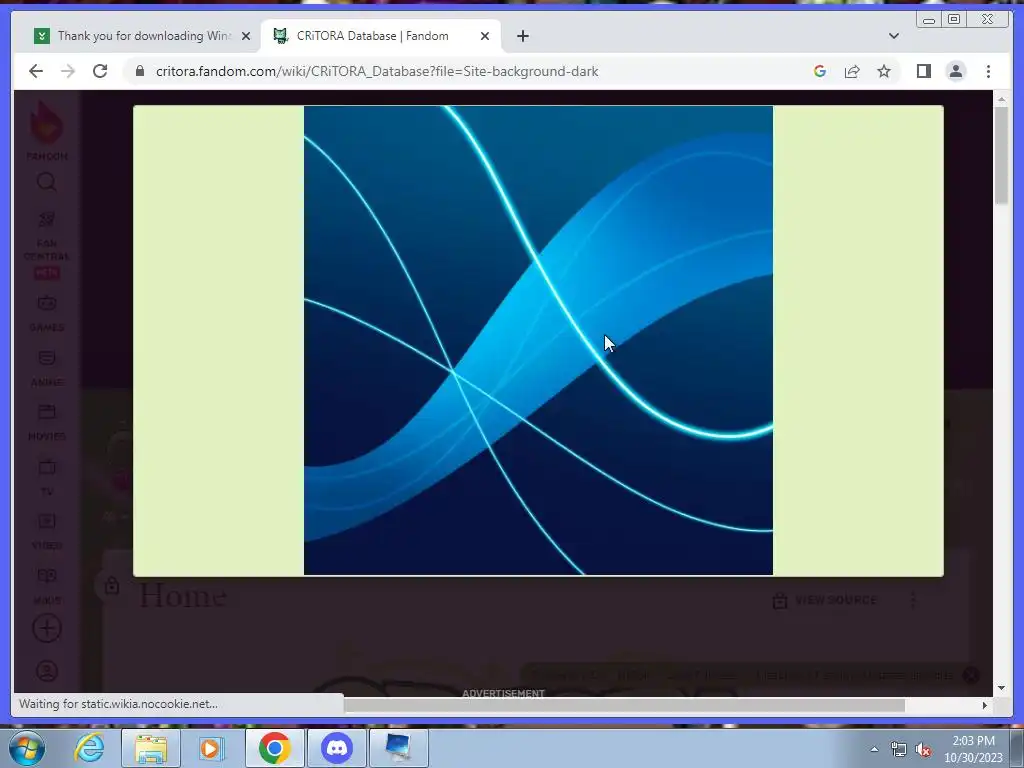Open the Chrome profile menu
This screenshot has width=1024, height=768.
(955, 71)
